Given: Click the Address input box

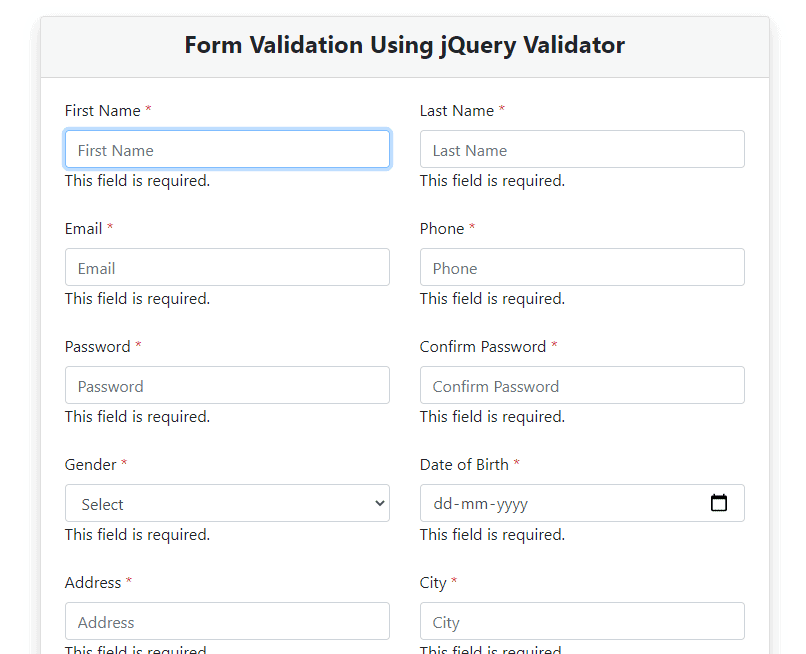Looking at the screenshot, I should (227, 621).
